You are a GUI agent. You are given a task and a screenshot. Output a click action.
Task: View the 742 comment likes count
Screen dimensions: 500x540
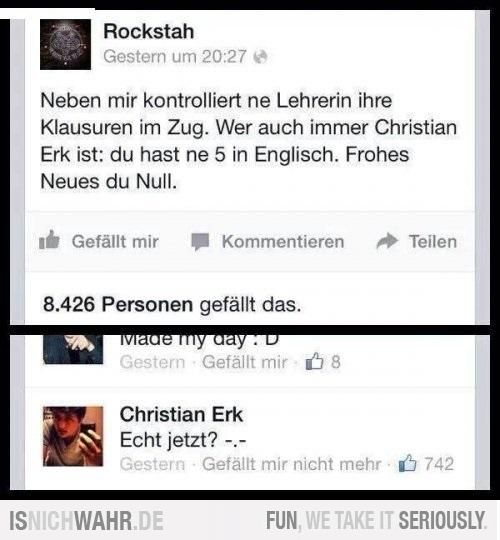click(439, 464)
